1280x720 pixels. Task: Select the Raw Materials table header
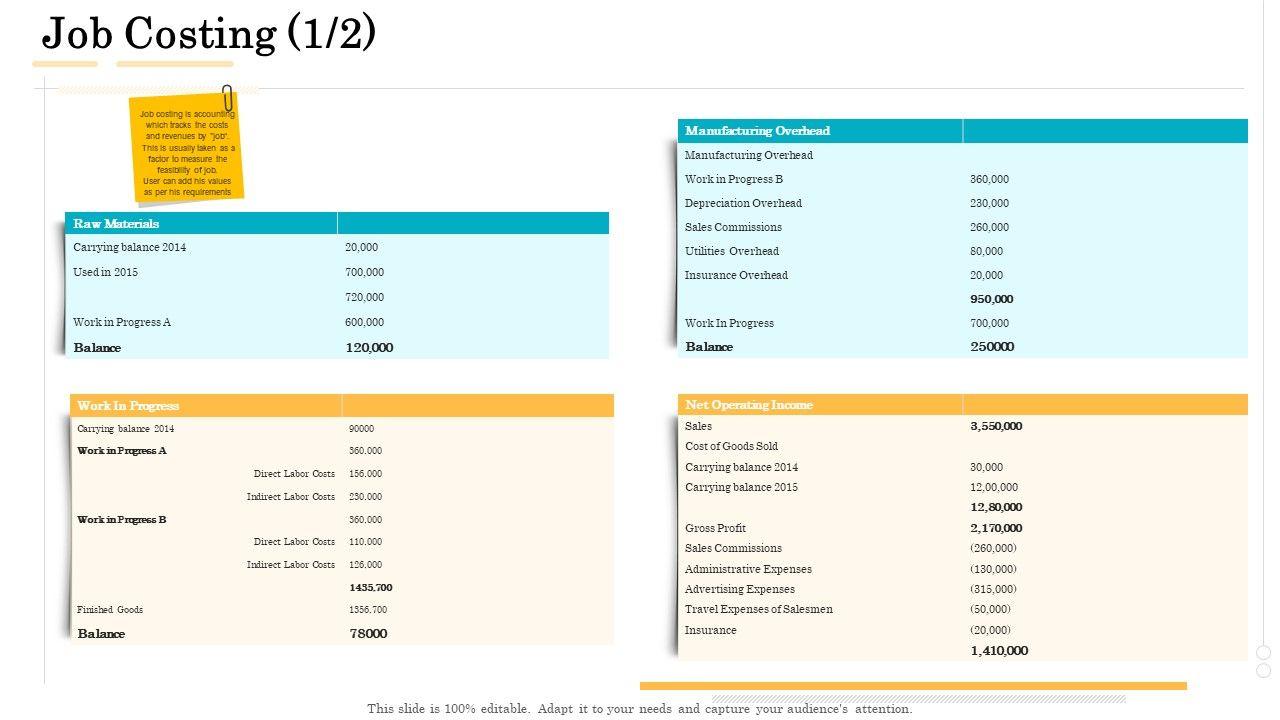click(337, 223)
